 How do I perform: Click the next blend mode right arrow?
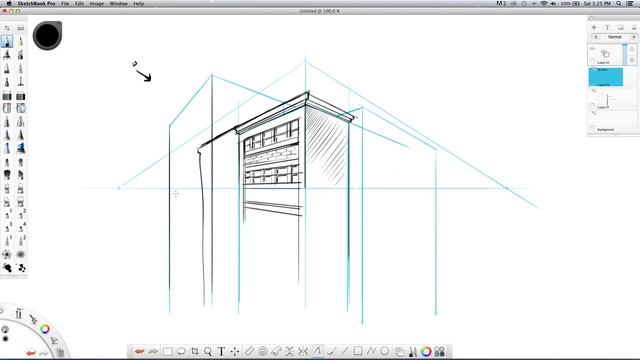pyautogui.click(x=634, y=37)
